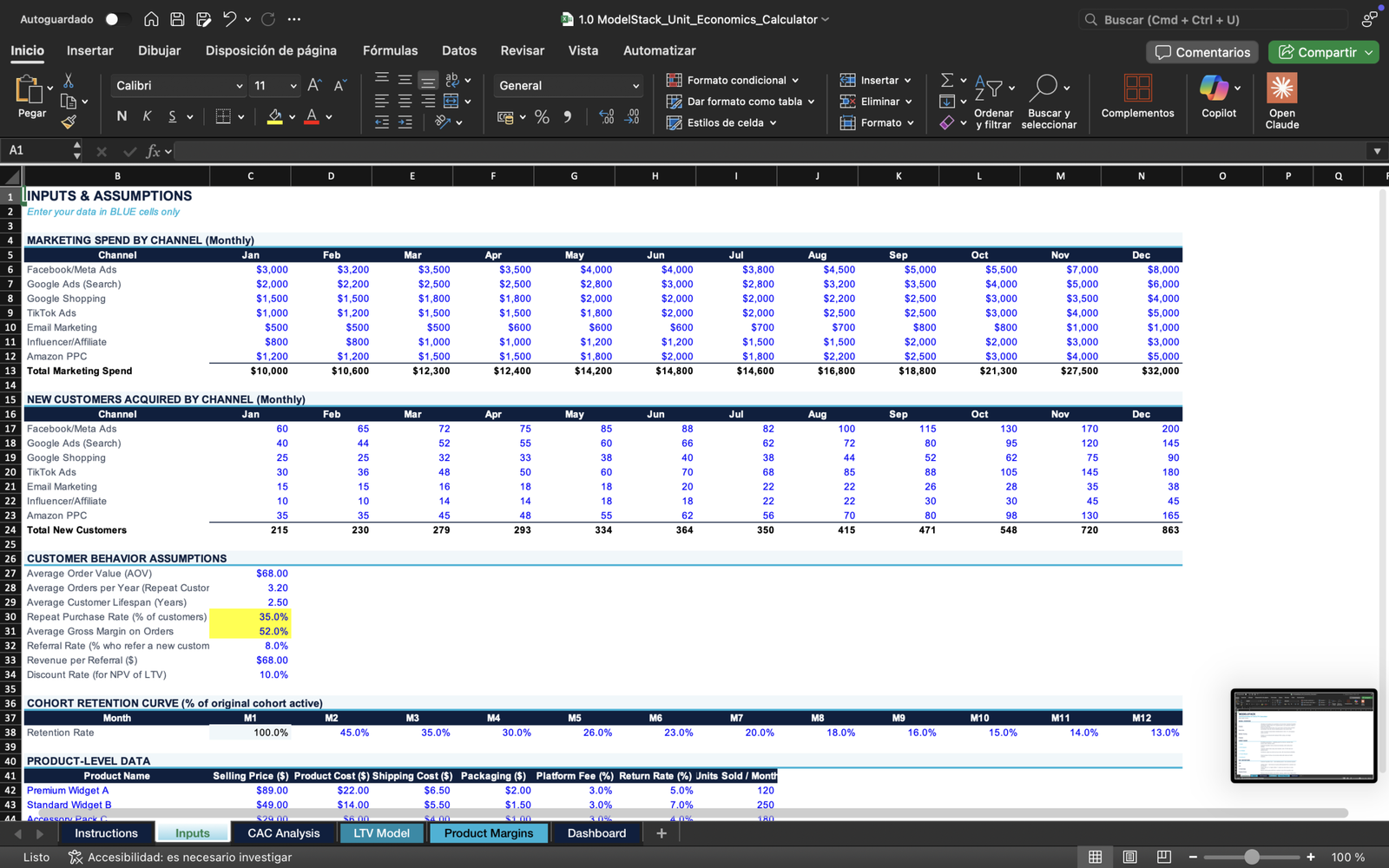Screen dimensions: 1389x868
Task: Open the Comentarios button
Action: point(1202,52)
